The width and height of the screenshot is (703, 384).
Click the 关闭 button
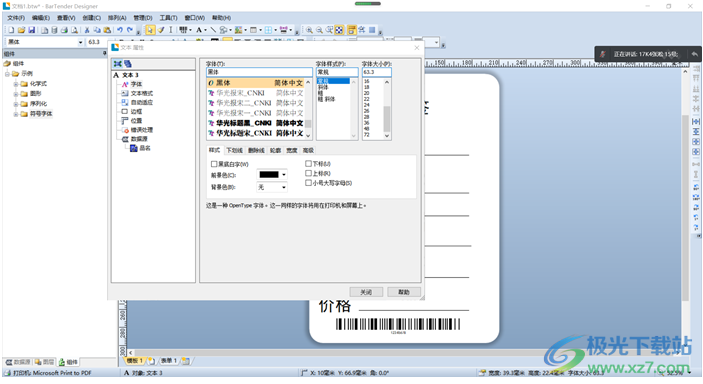(x=366, y=292)
